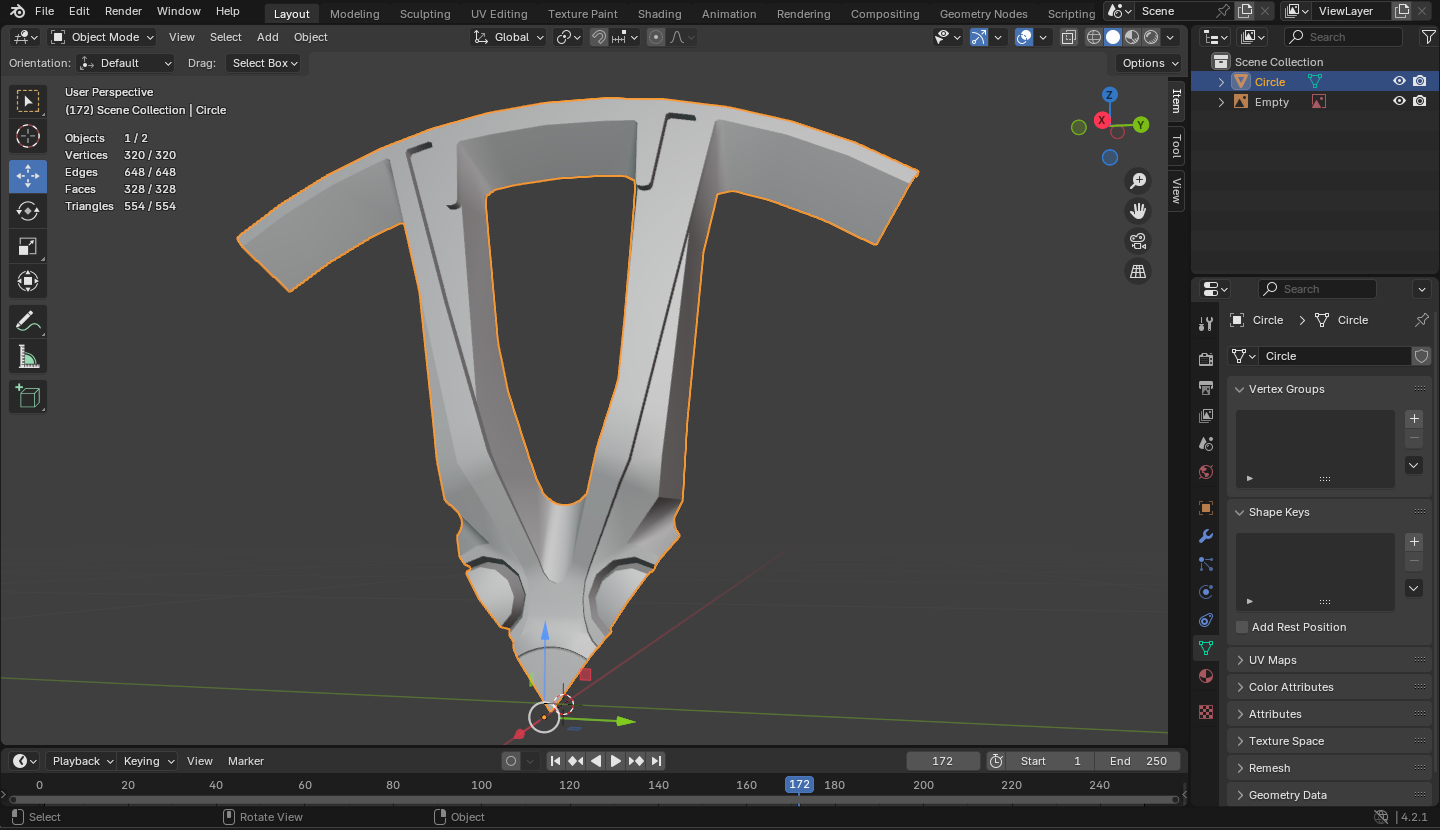Choose the Rotate tool
The height and width of the screenshot is (830, 1440).
coord(28,211)
